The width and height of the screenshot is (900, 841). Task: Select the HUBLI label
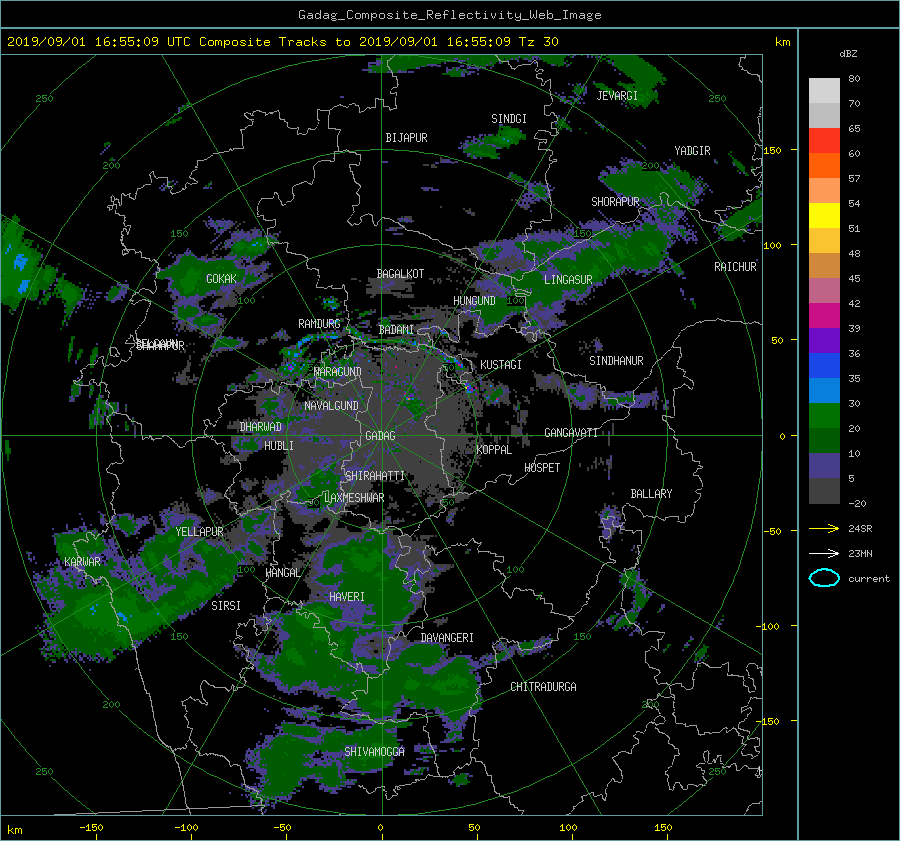point(279,446)
